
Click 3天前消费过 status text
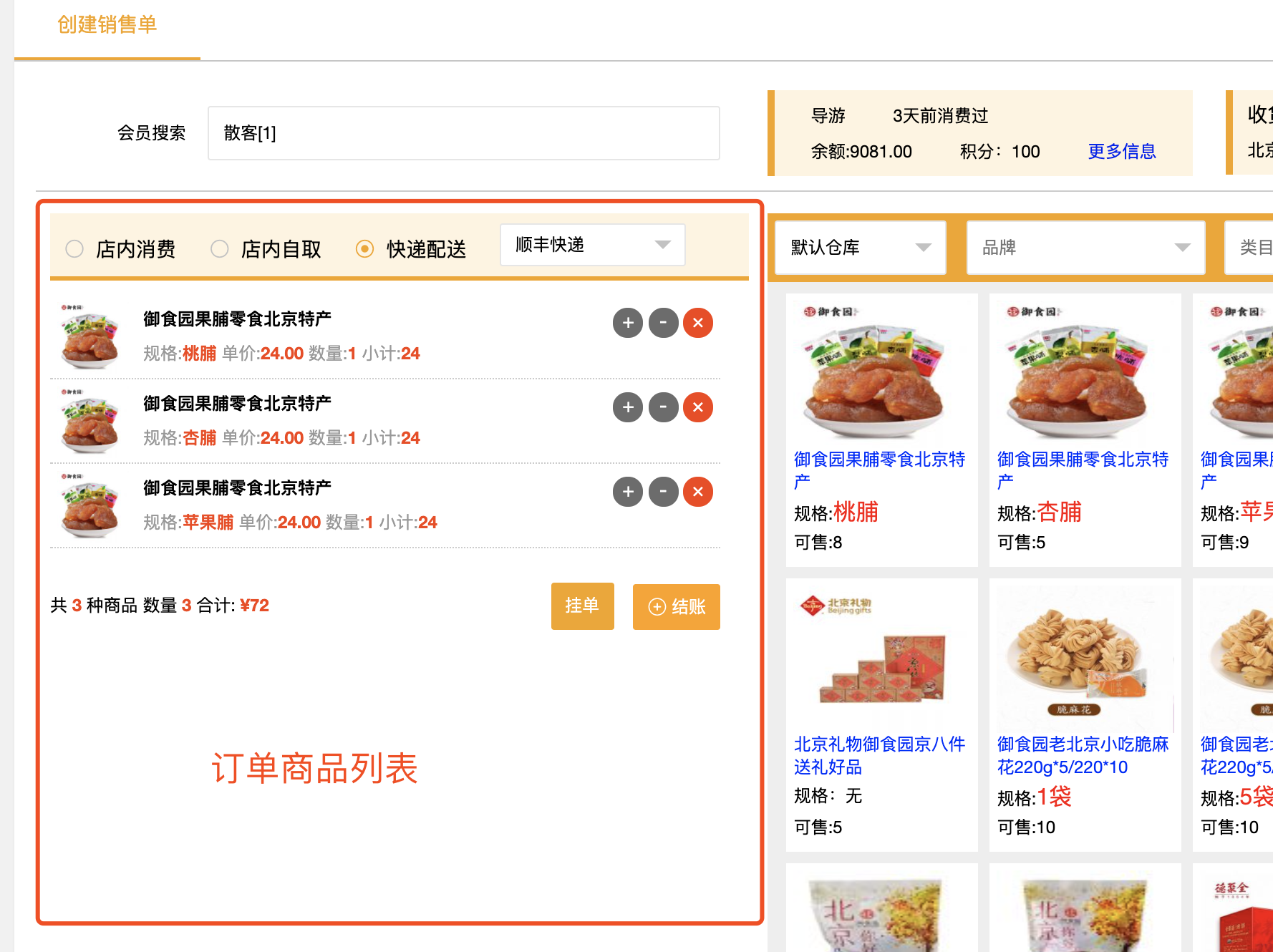[x=941, y=116]
